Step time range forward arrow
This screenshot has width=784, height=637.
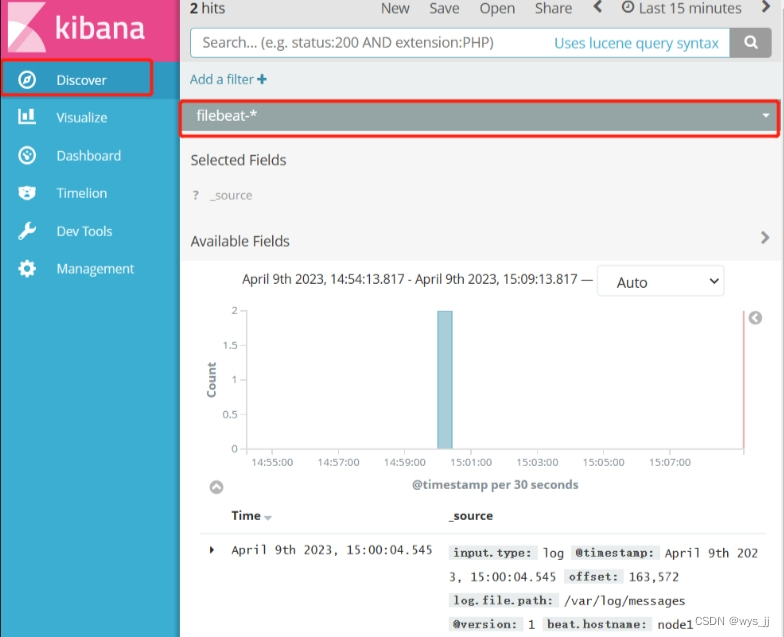click(x=766, y=7)
